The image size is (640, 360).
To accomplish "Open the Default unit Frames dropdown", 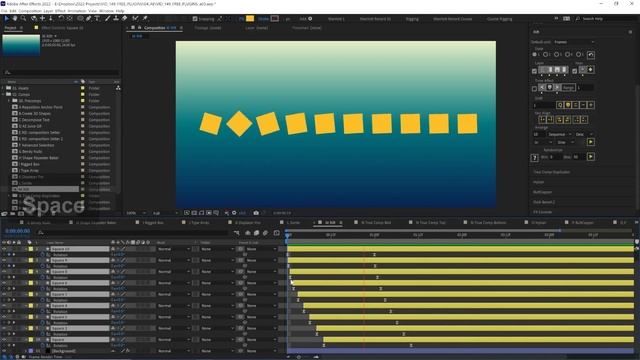I will click(573, 42).
